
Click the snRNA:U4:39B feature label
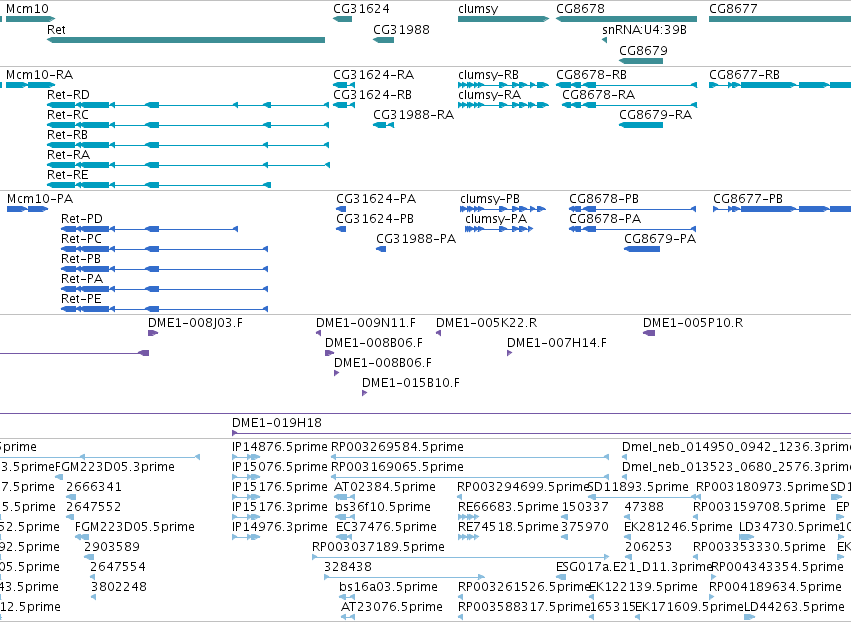pos(645,29)
